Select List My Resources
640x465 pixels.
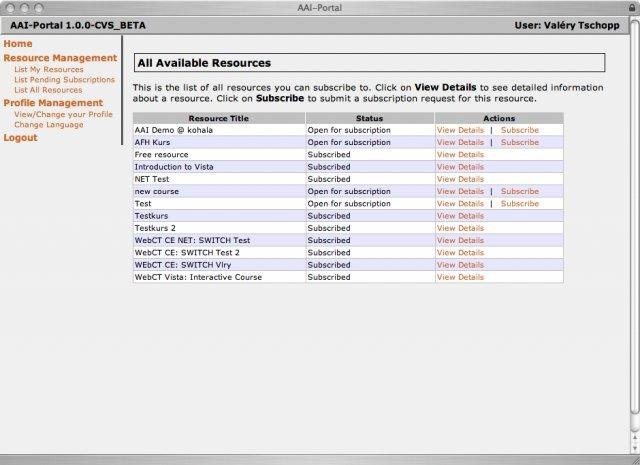pyautogui.click(x=49, y=69)
